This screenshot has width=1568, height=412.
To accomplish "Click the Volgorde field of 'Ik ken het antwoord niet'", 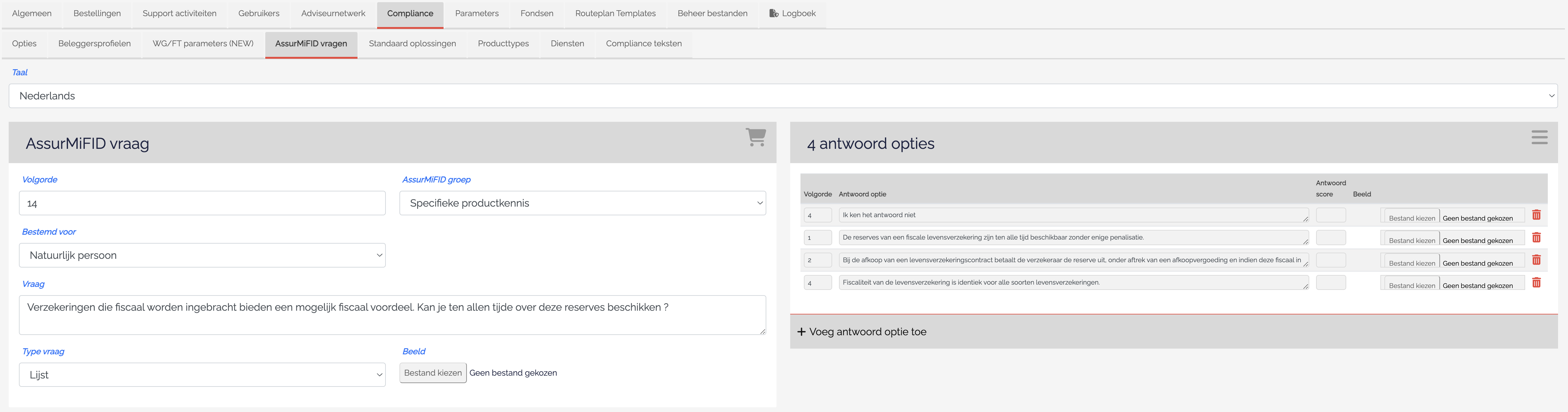I will [x=818, y=215].
